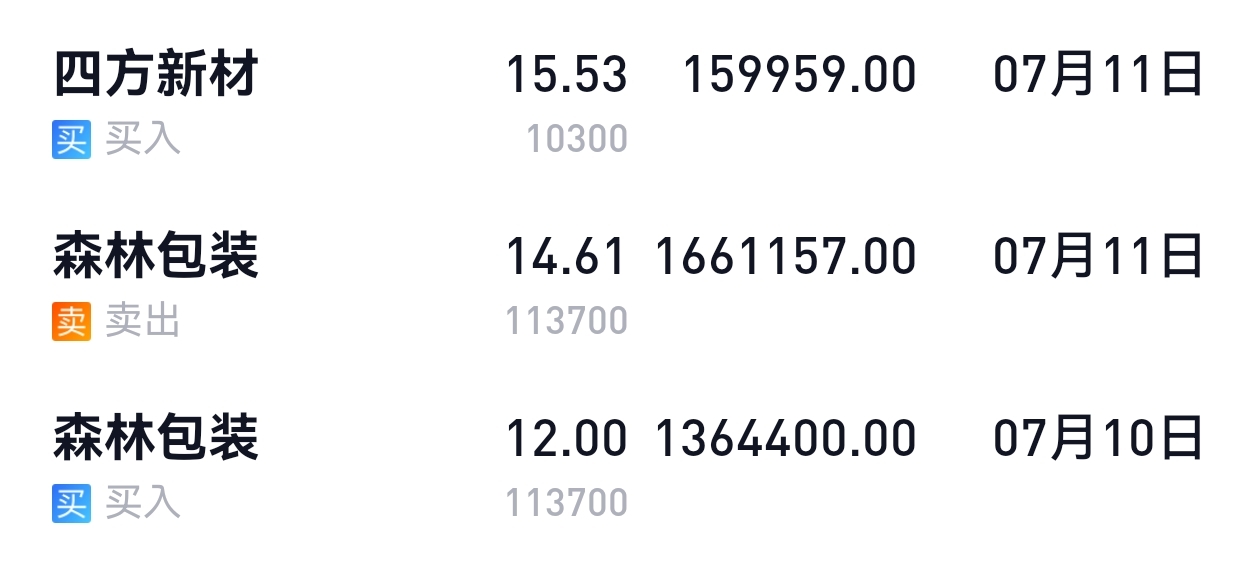Select the 卖出 label under 森林包装

click(143, 321)
